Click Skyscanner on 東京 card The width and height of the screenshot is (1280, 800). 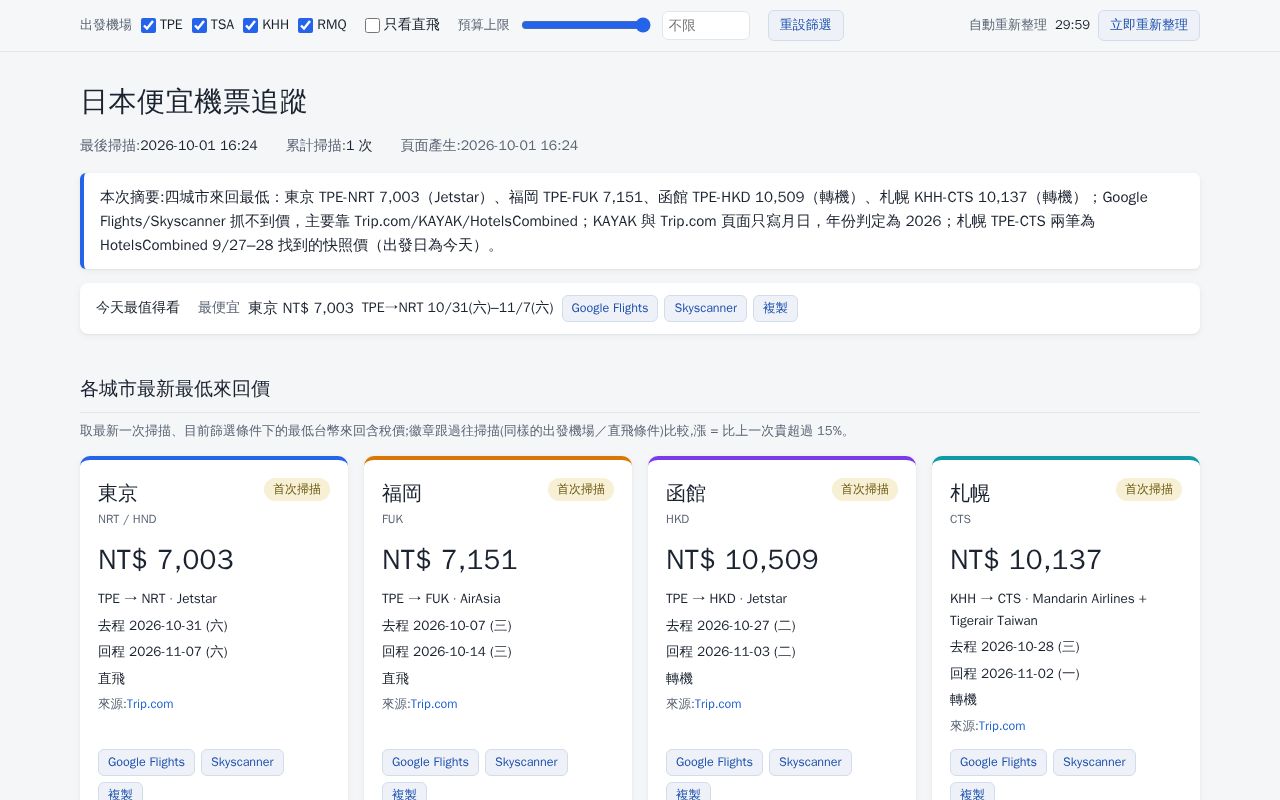(242, 762)
